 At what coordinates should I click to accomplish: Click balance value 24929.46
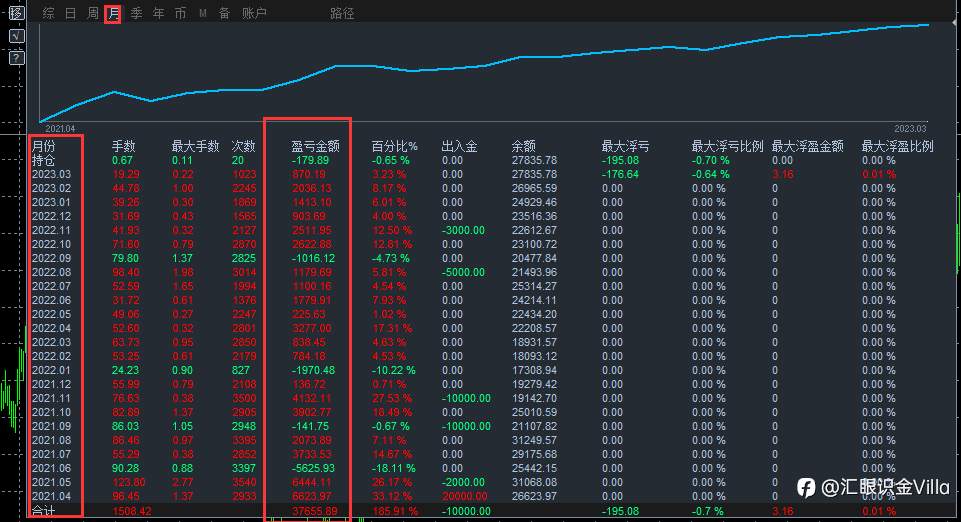534,202
